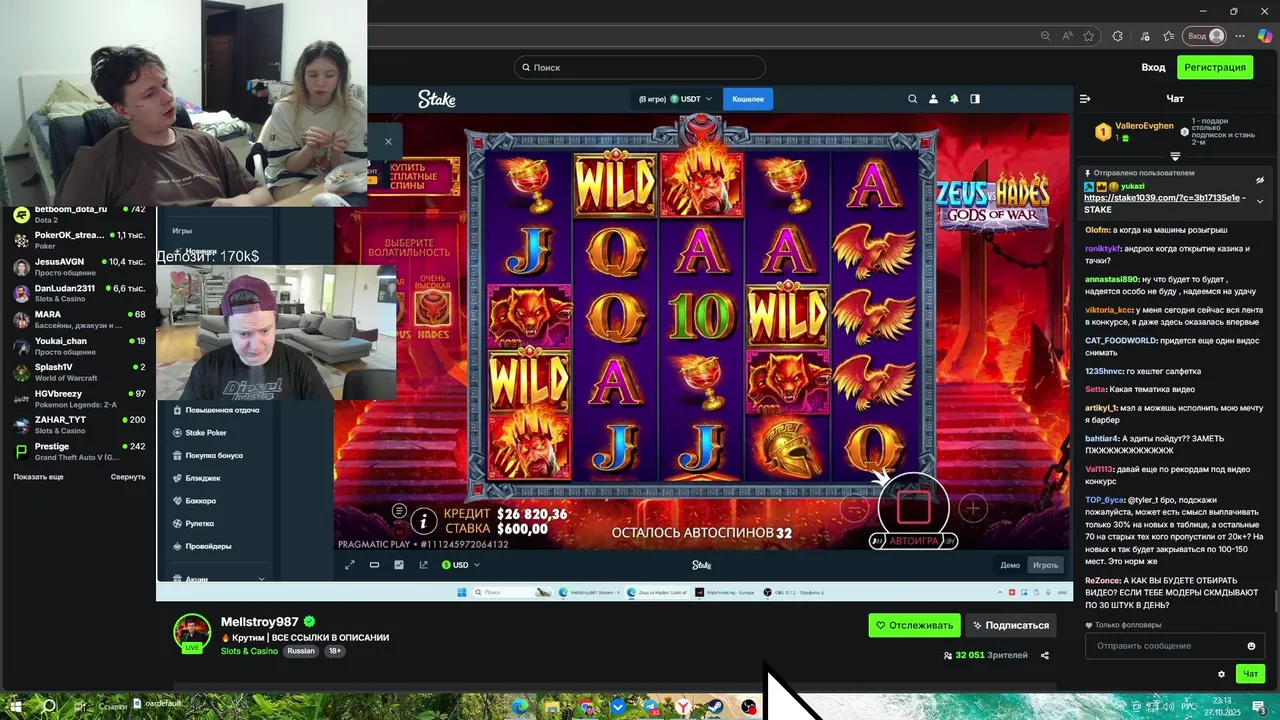The height and width of the screenshot is (720, 1280).
Task: Expand the leaderboard panel below ValleroEvghen
Action: pos(1175,157)
